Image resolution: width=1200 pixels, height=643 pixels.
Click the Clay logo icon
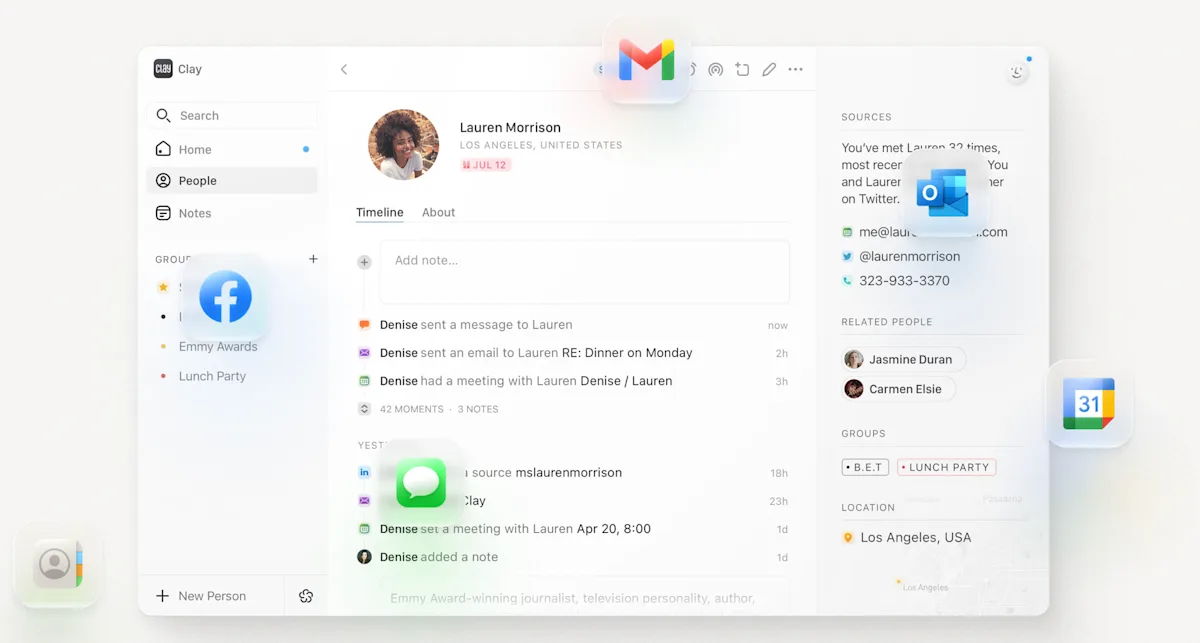click(163, 69)
